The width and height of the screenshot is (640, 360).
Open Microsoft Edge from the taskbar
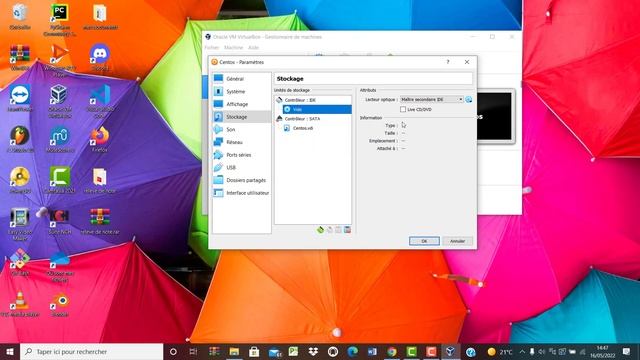pyautogui.click(x=353, y=352)
